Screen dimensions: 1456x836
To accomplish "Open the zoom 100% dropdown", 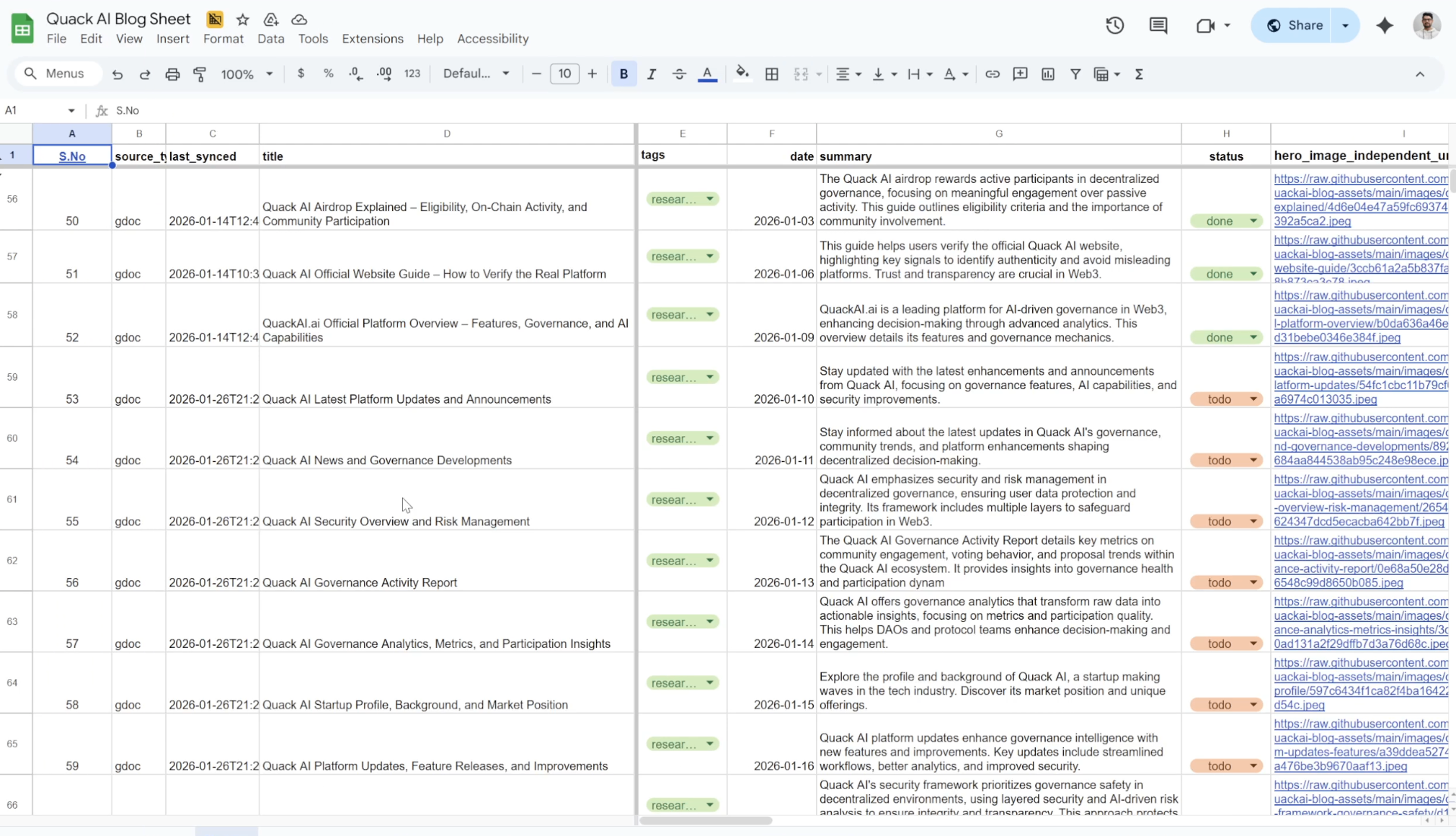I will 246,74.
